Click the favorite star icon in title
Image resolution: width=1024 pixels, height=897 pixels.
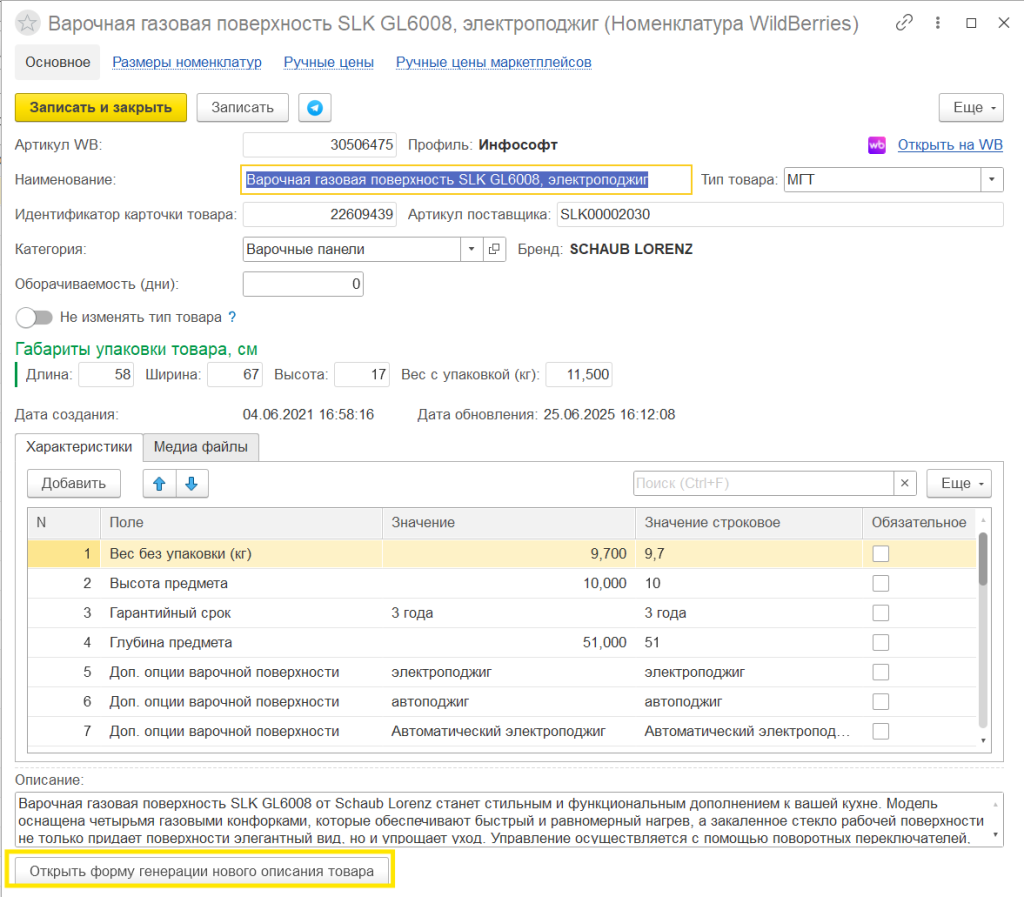click(30, 23)
